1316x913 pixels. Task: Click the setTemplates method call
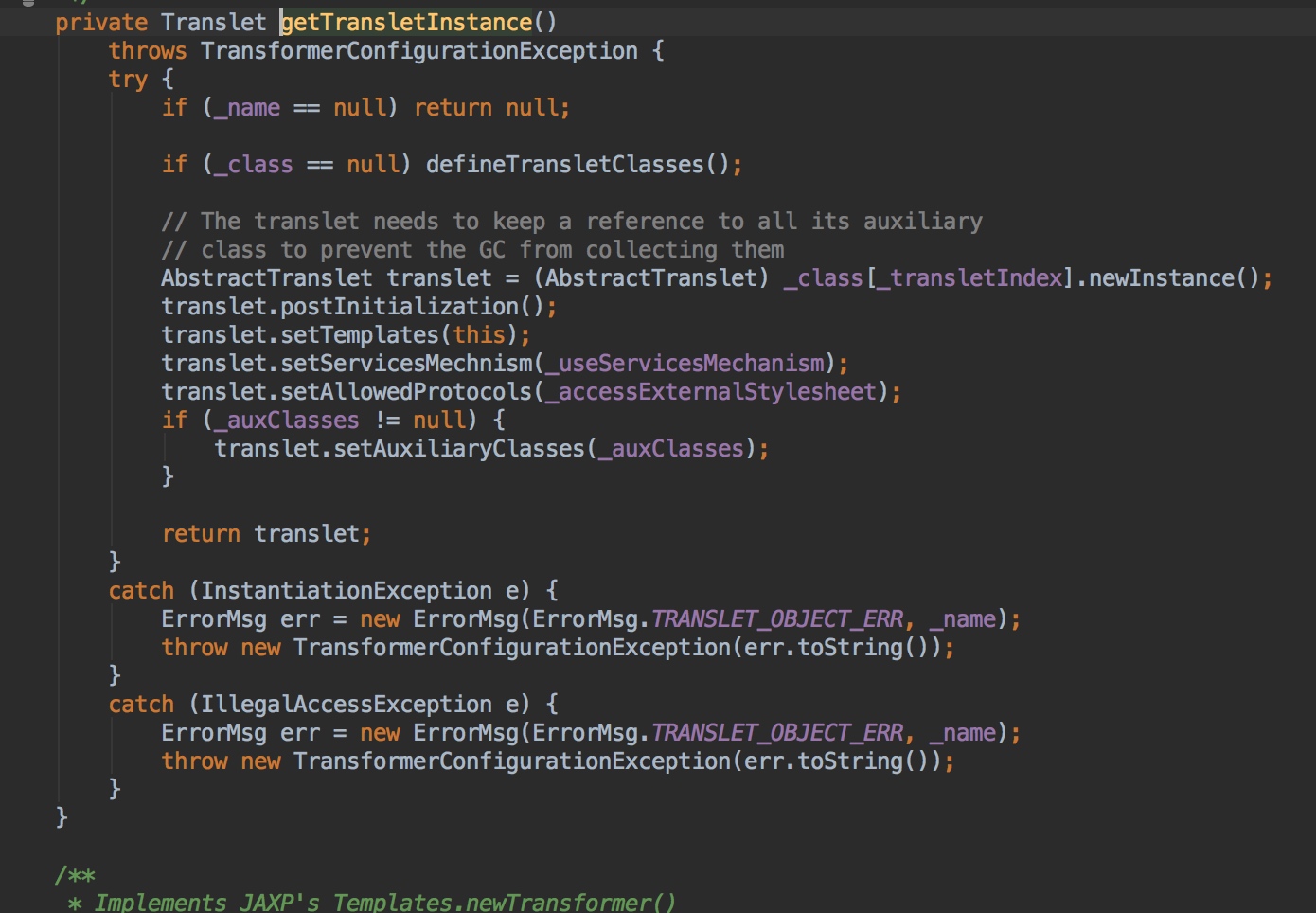click(x=360, y=334)
